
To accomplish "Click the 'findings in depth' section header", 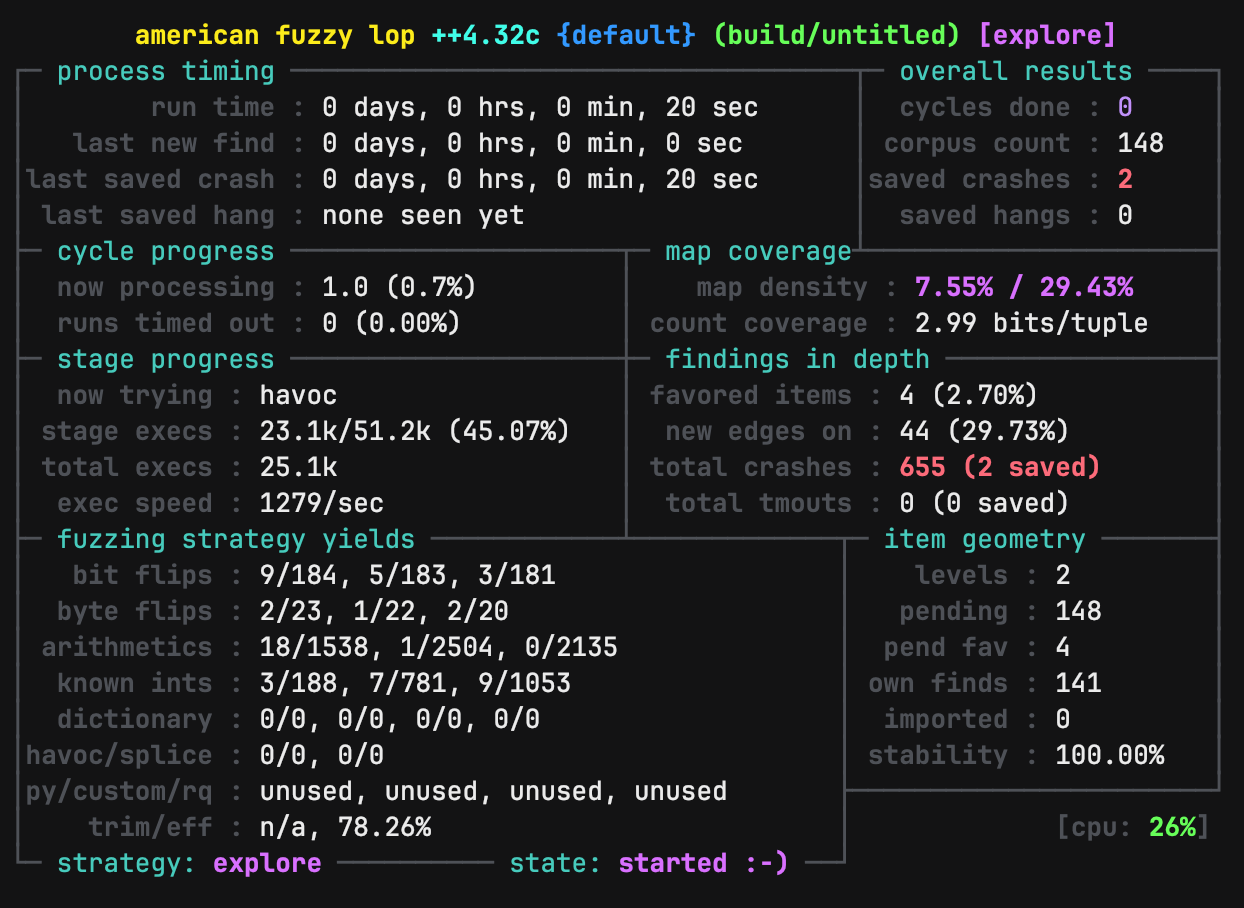I will tap(798, 360).
